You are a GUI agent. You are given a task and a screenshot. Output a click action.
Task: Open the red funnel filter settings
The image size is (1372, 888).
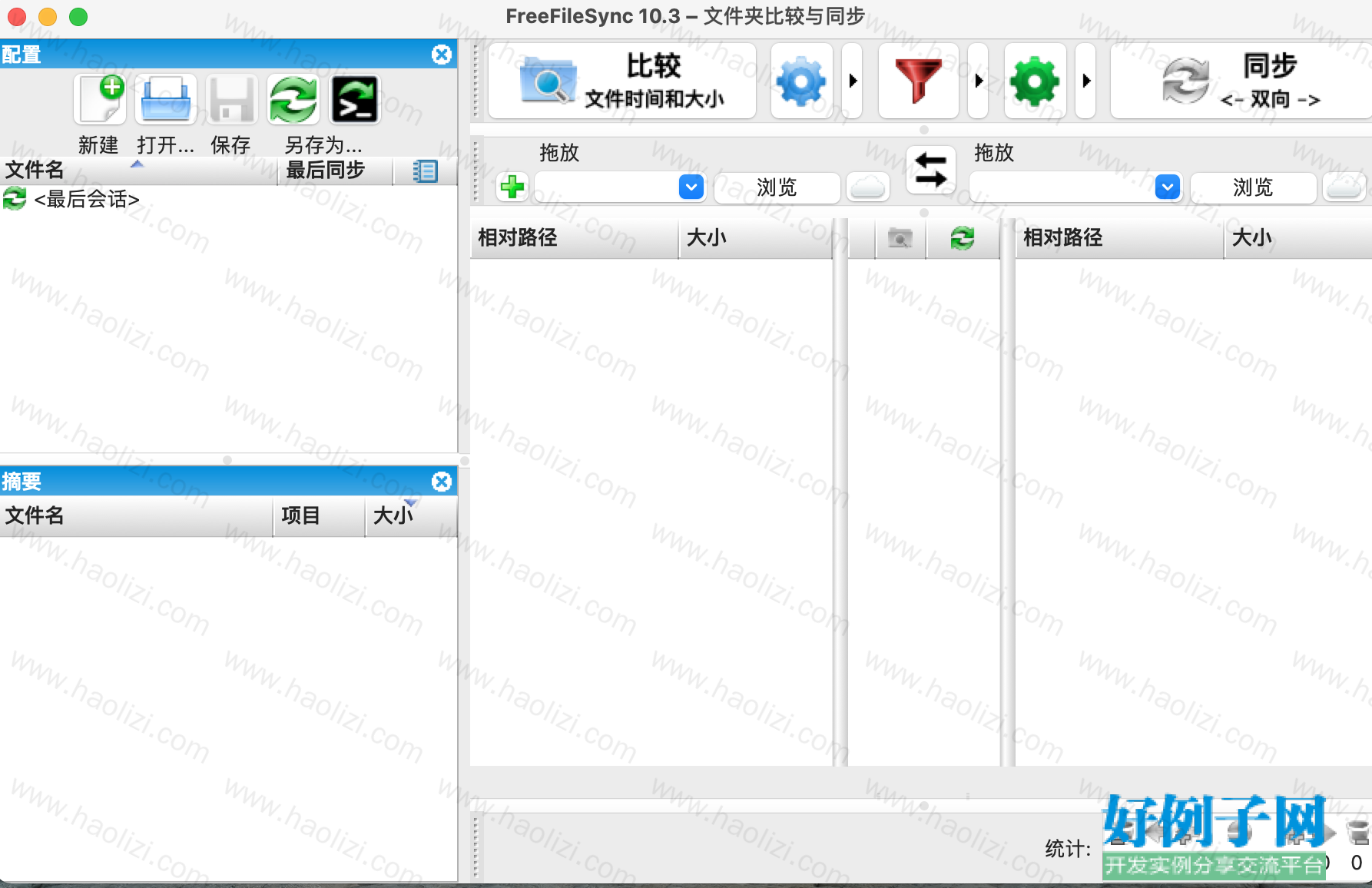[x=918, y=81]
